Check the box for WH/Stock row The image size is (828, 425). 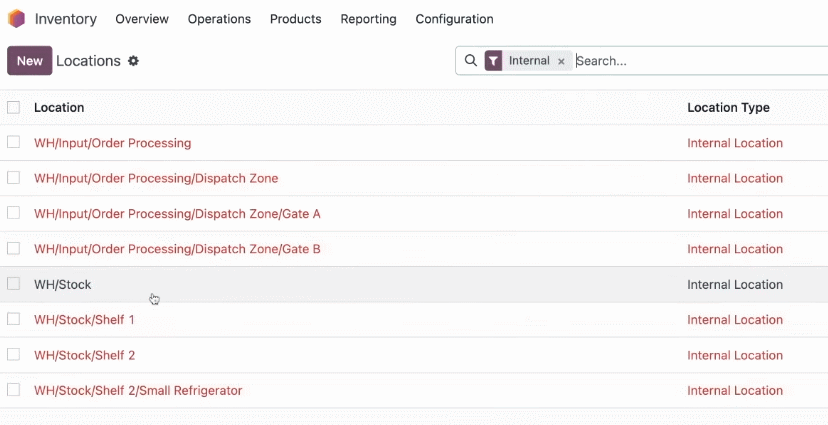point(14,284)
